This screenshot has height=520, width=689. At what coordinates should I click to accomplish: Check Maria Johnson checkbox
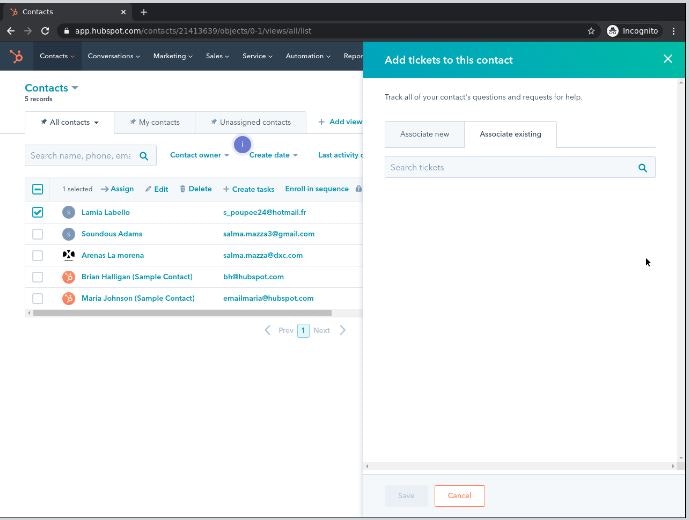(37, 298)
